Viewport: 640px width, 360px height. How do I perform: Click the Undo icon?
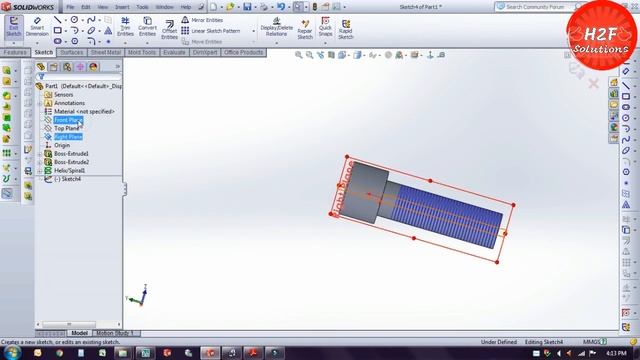click(x=281, y=7)
